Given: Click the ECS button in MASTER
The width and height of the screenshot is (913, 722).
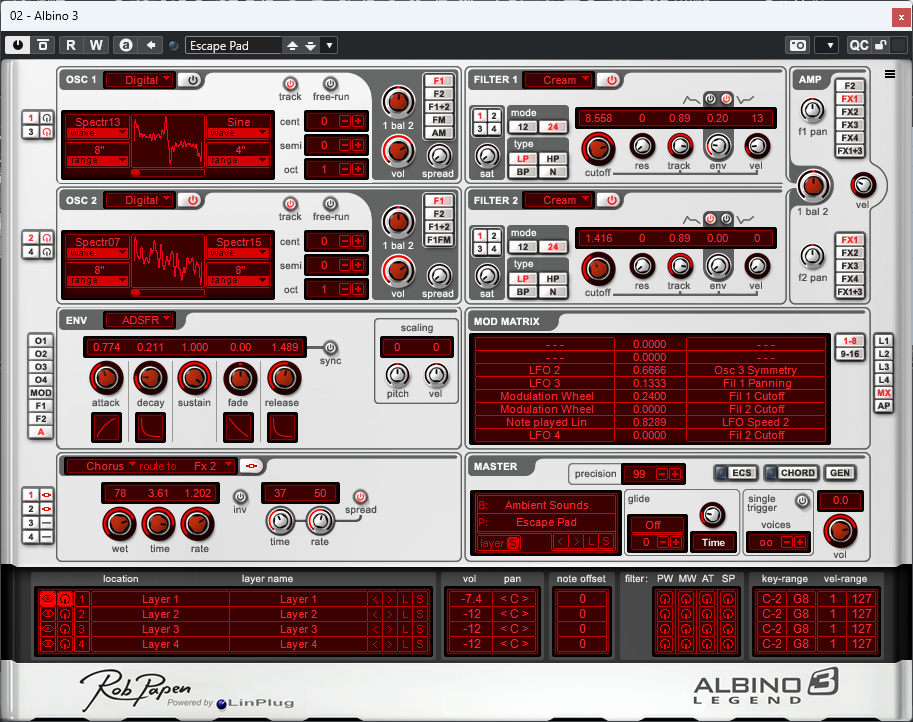Looking at the screenshot, I should click(x=736, y=473).
